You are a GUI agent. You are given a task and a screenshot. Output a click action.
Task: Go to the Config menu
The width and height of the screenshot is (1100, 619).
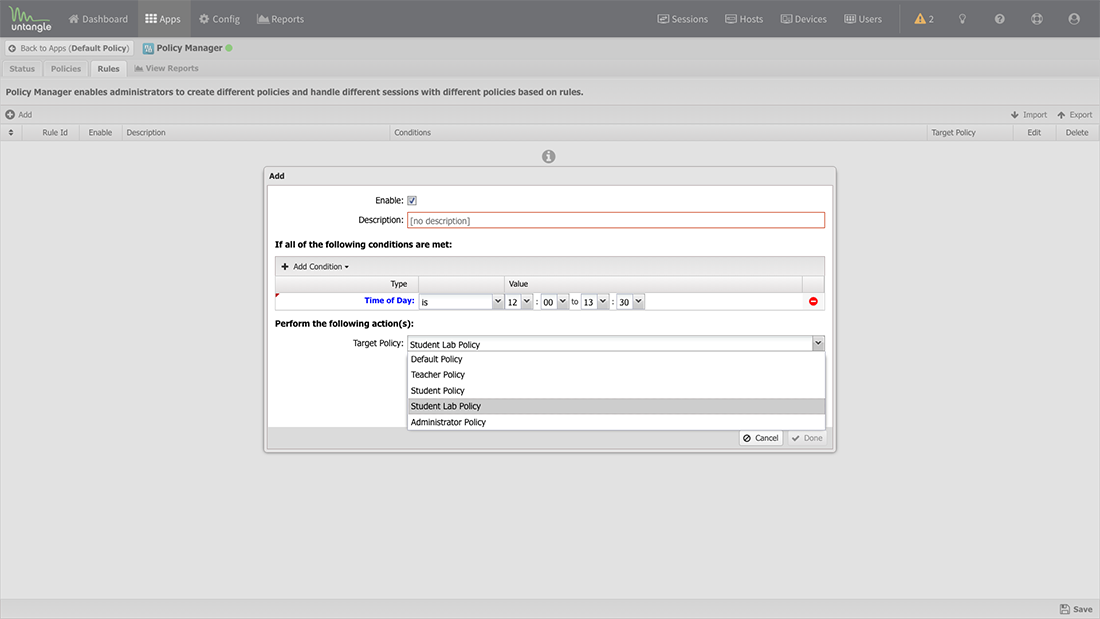220,19
